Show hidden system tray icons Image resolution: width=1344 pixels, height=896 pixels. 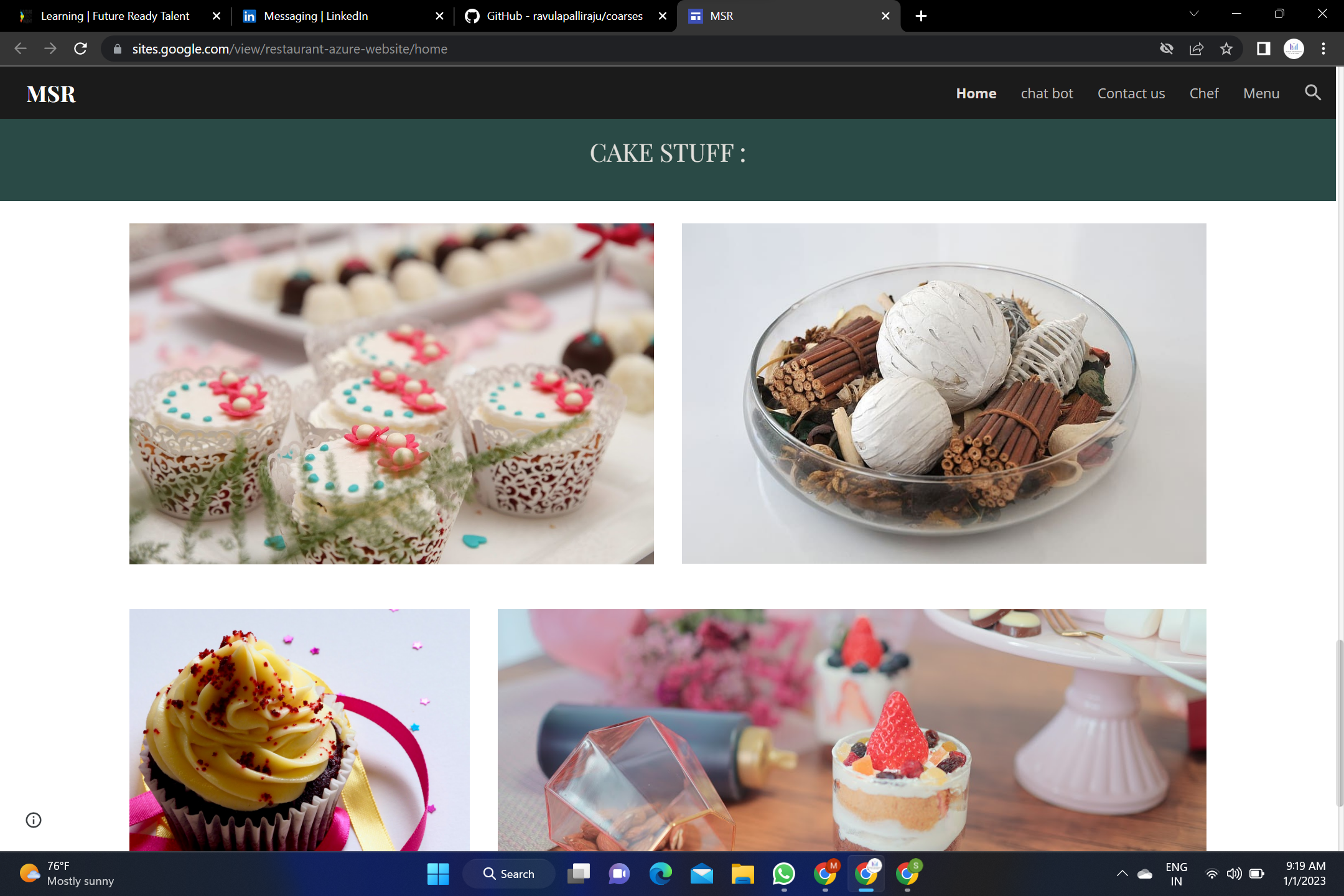click(1122, 874)
